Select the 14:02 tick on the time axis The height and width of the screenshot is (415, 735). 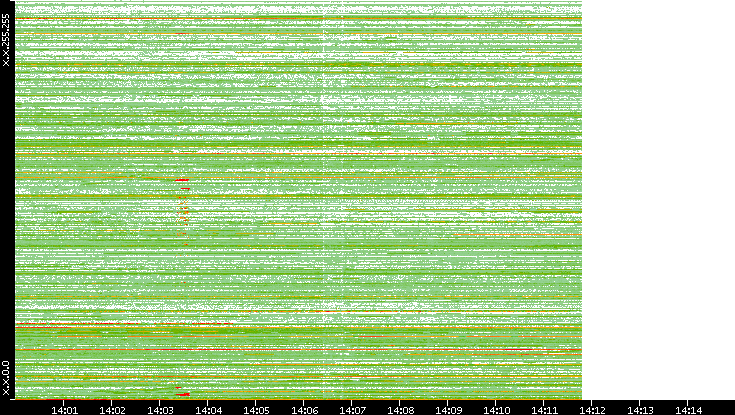(x=112, y=408)
